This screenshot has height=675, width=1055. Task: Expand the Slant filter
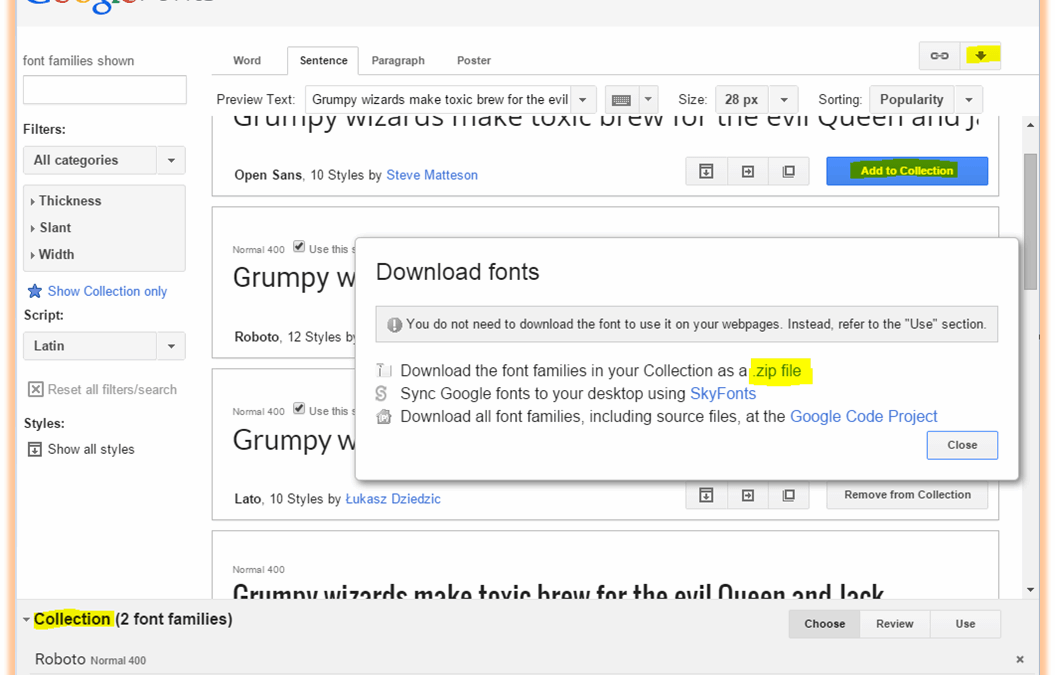tap(50, 227)
